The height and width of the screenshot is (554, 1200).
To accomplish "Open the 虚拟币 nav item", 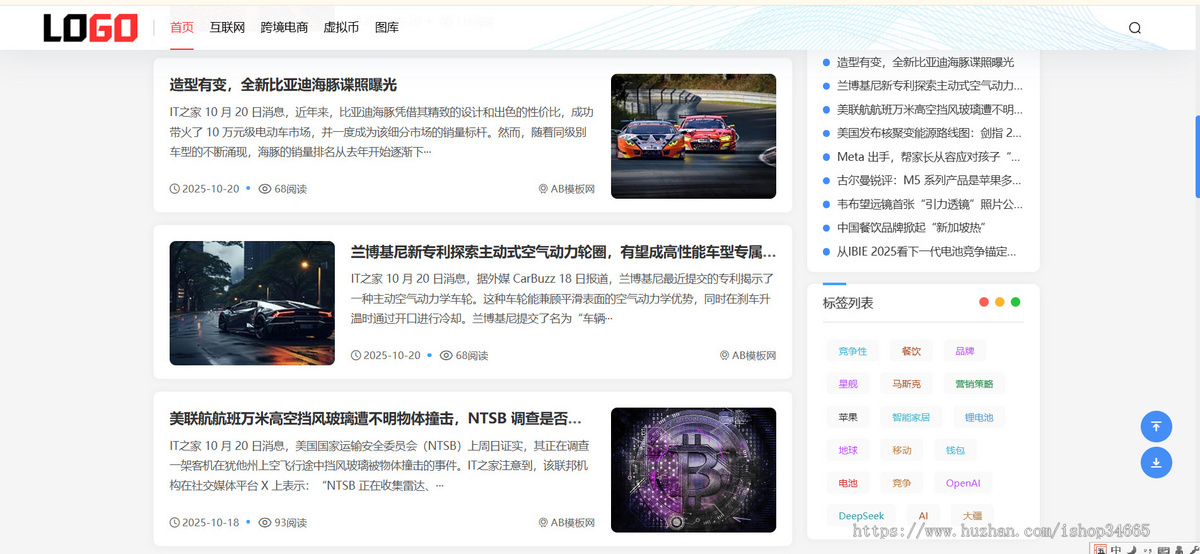I will click(x=341, y=28).
